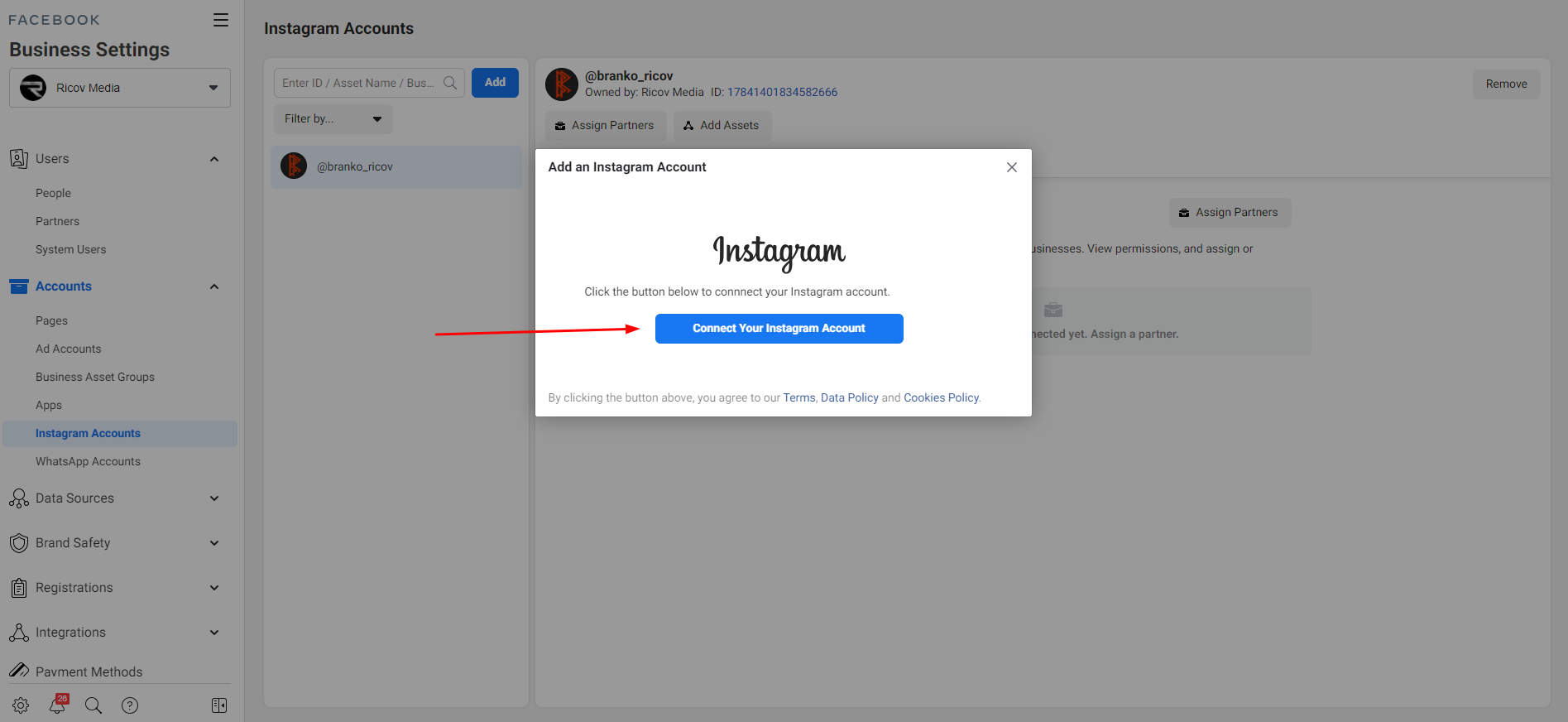This screenshot has width=1568, height=722.
Task: Open the Filter by dropdown
Action: point(333,119)
